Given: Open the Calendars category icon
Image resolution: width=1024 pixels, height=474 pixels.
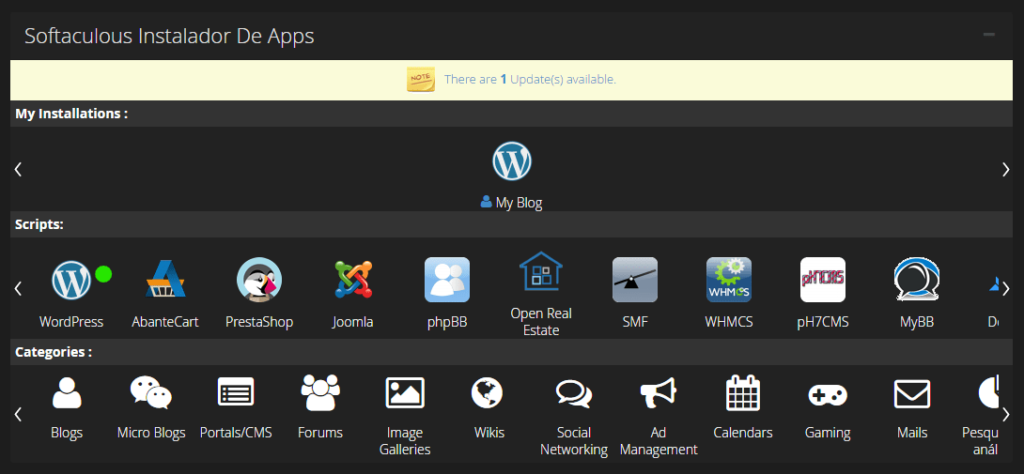Looking at the screenshot, I should pyautogui.click(x=743, y=393).
